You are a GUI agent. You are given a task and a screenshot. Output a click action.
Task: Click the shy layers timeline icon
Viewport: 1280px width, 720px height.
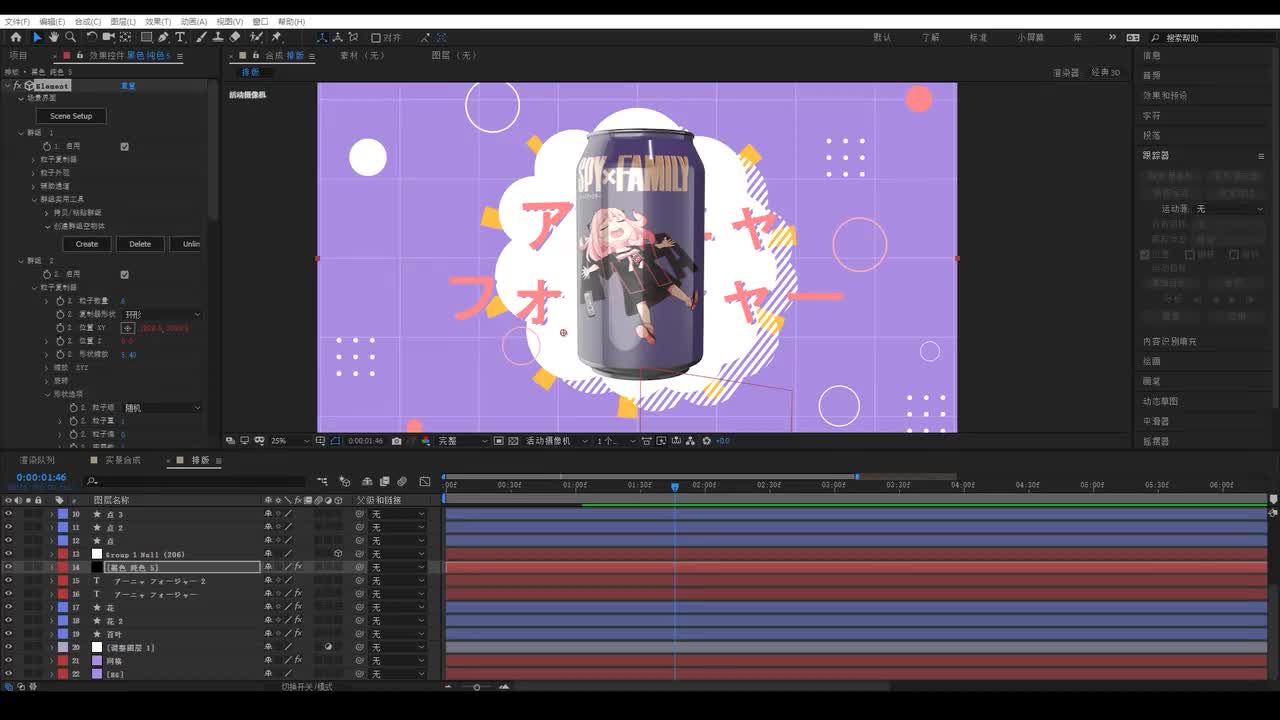point(367,482)
